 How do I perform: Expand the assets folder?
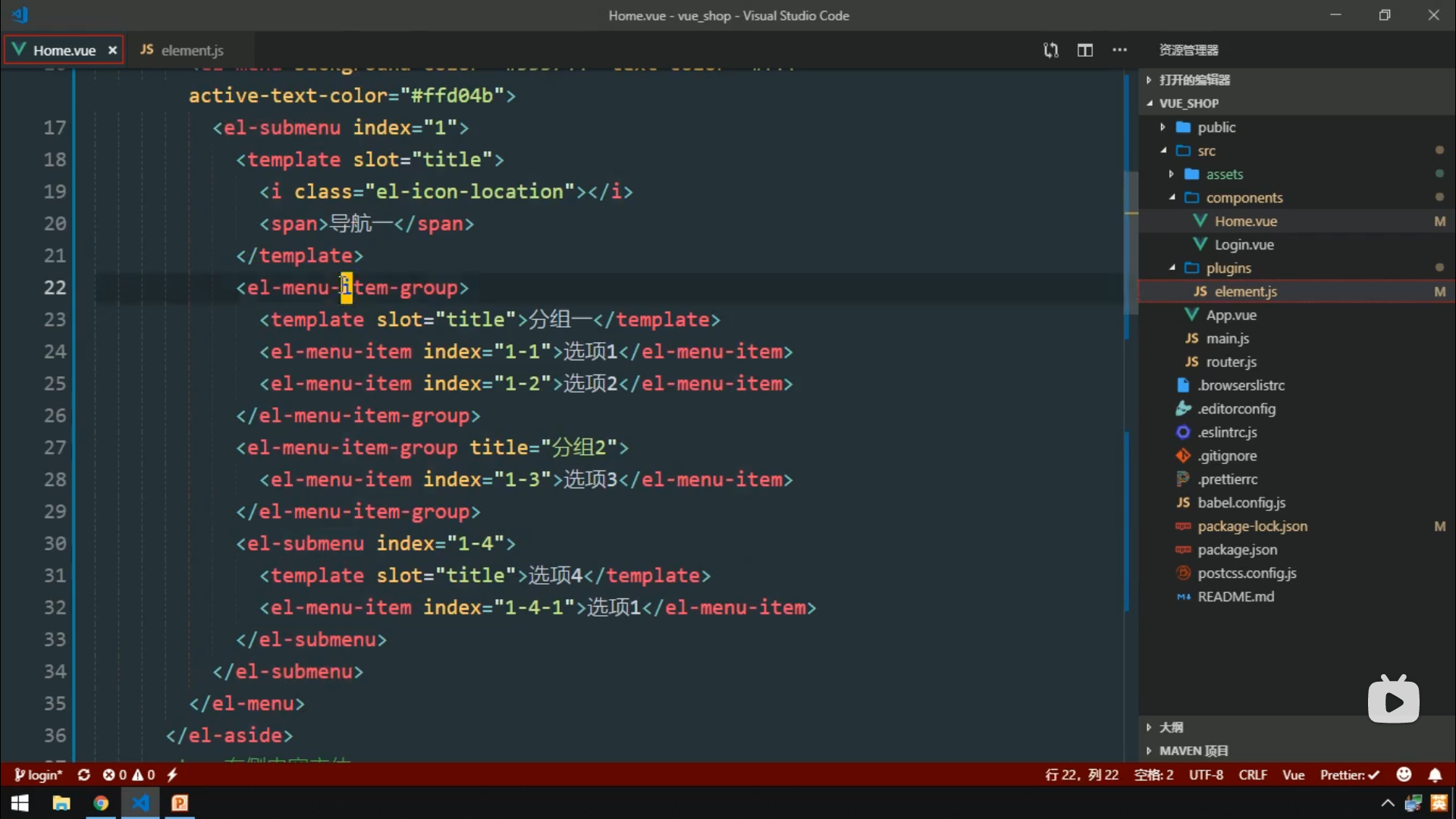pyautogui.click(x=1224, y=174)
